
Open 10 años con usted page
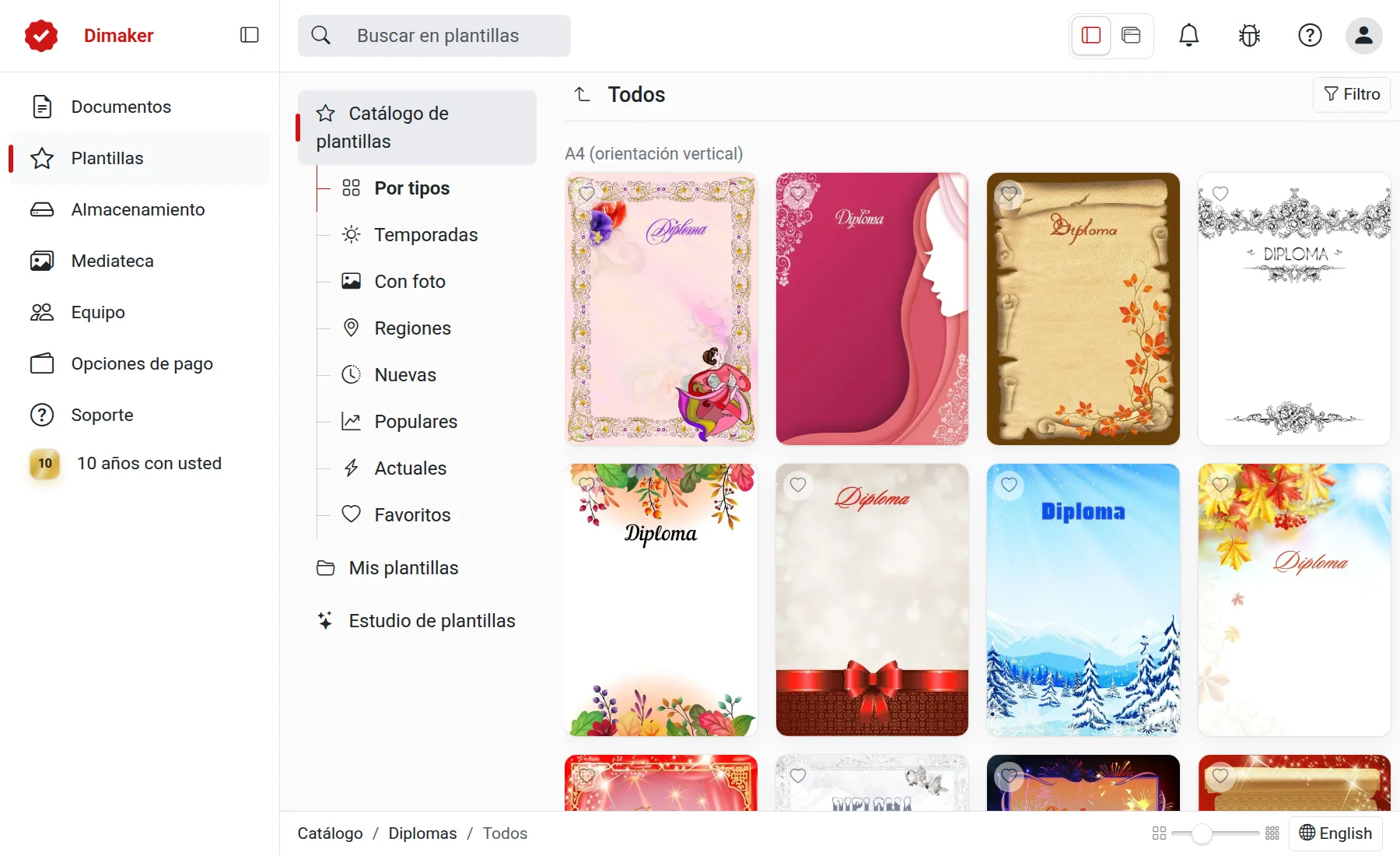(140, 464)
